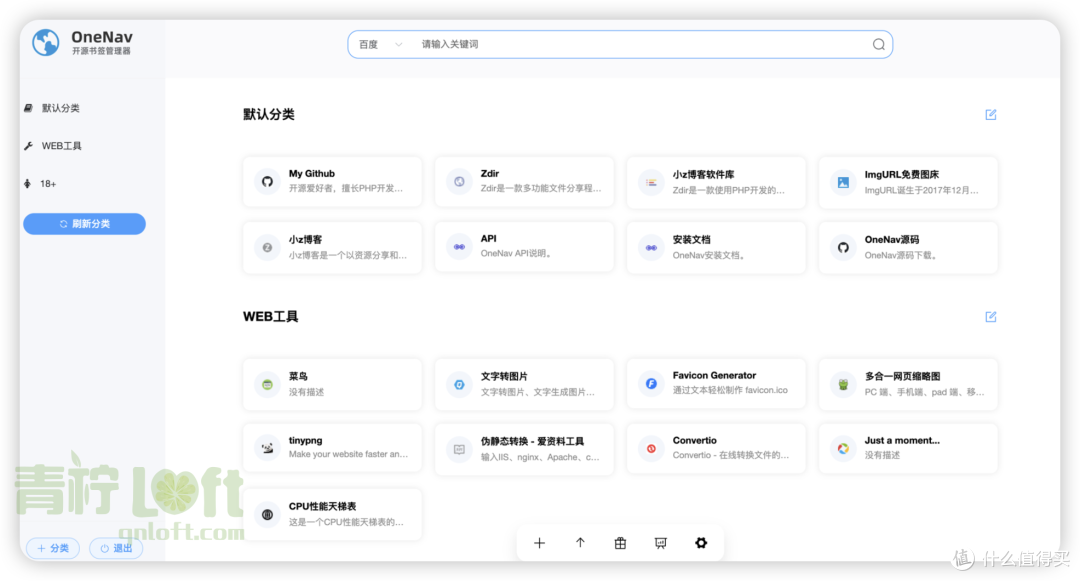The width and height of the screenshot is (1080, 581).
Task: Click the 小z博客 card icon
Action: click(x=267, y=247)
